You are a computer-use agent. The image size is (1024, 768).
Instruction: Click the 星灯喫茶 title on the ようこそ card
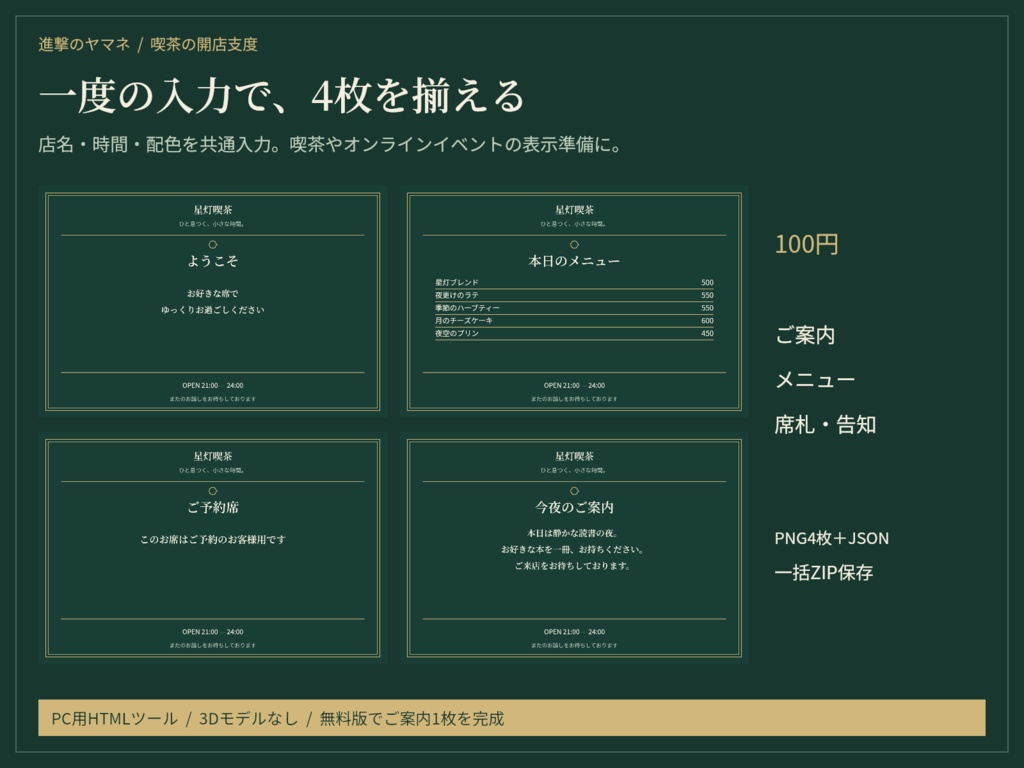click(212, 210)
